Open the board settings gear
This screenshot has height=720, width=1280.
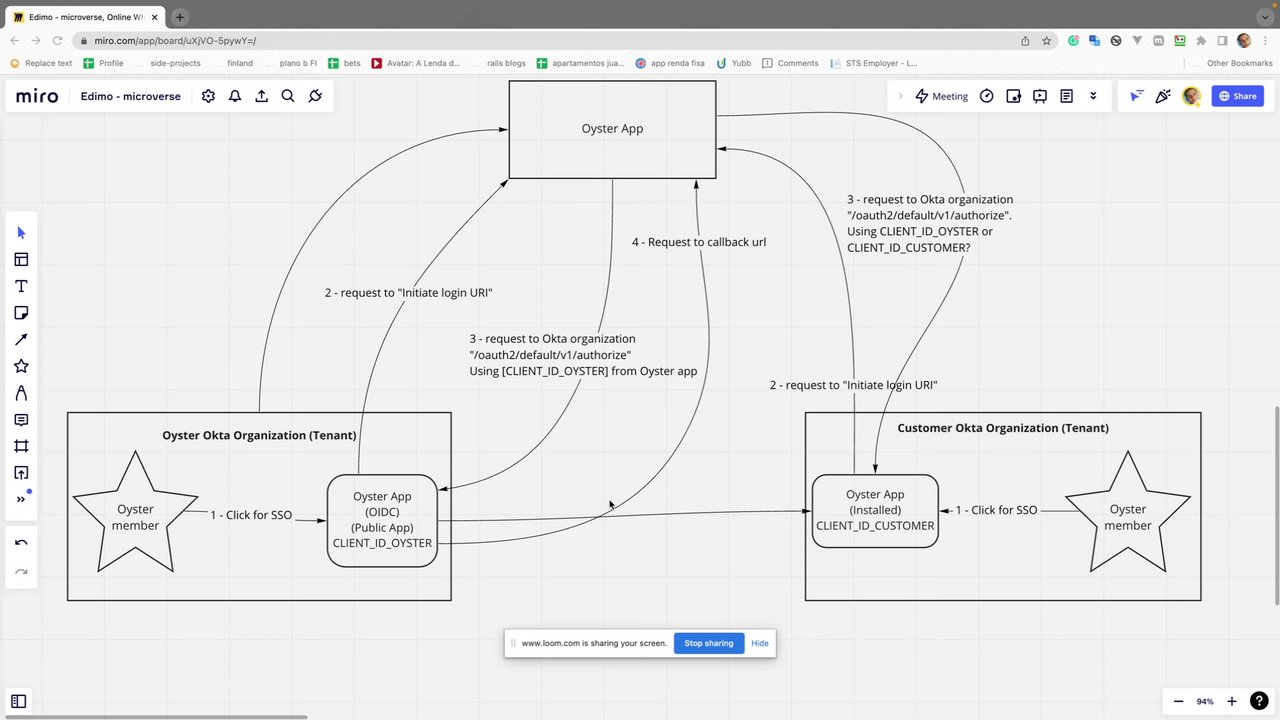click(x=208, y=96)
